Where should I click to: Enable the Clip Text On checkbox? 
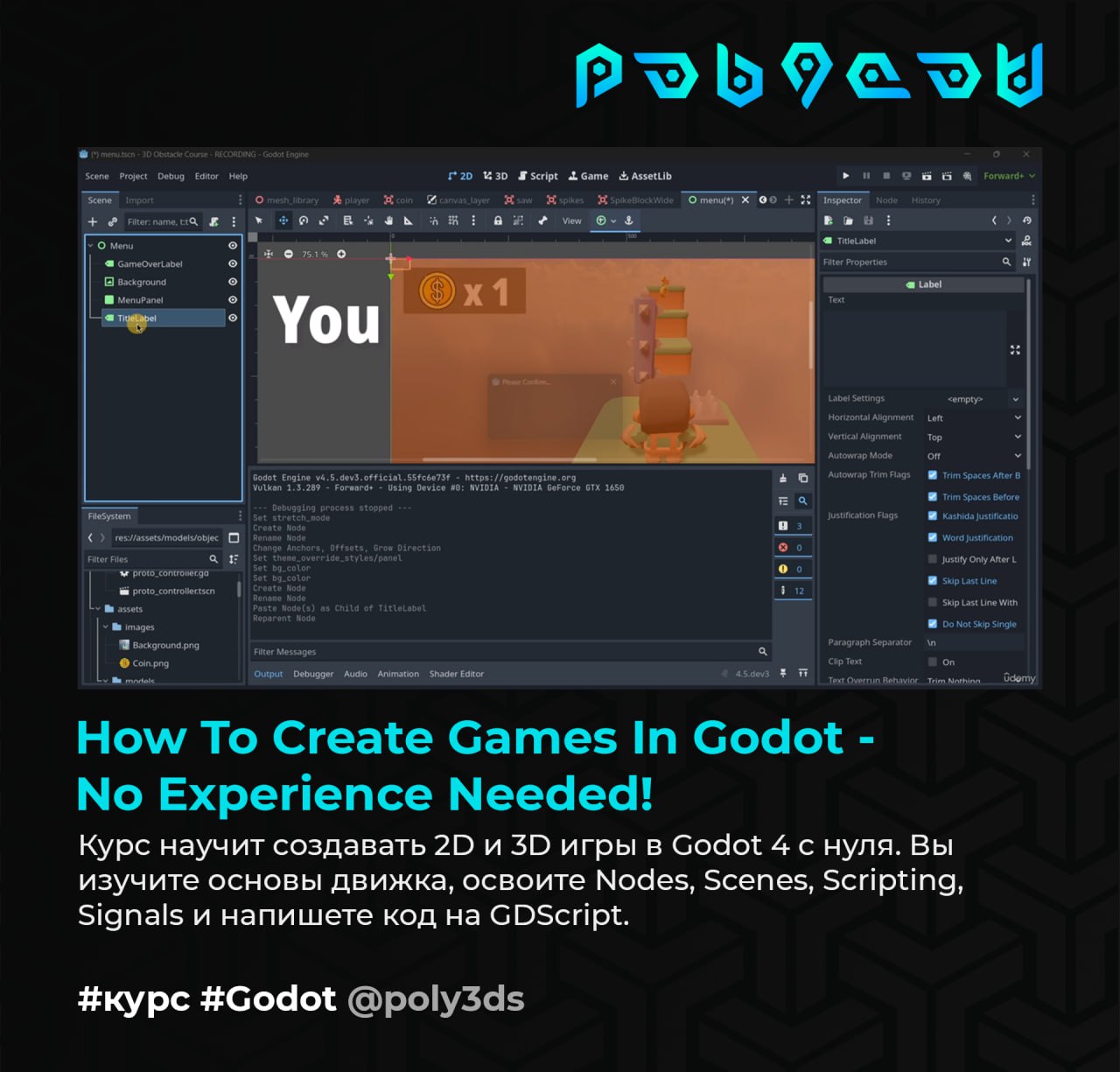[x=933, y=662]
